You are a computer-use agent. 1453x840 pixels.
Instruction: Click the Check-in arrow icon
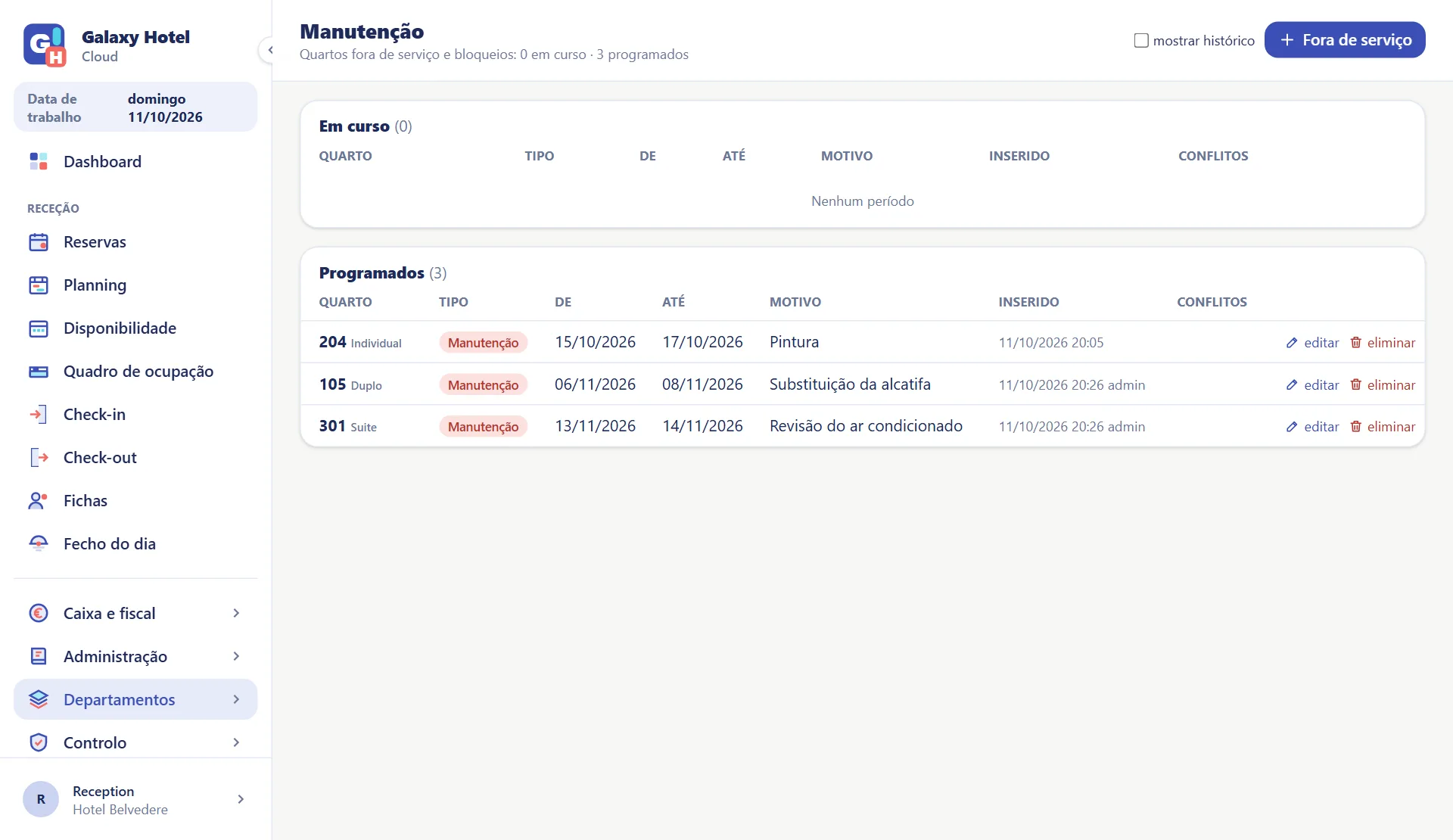pyautogui.click(x=39, y=415)
